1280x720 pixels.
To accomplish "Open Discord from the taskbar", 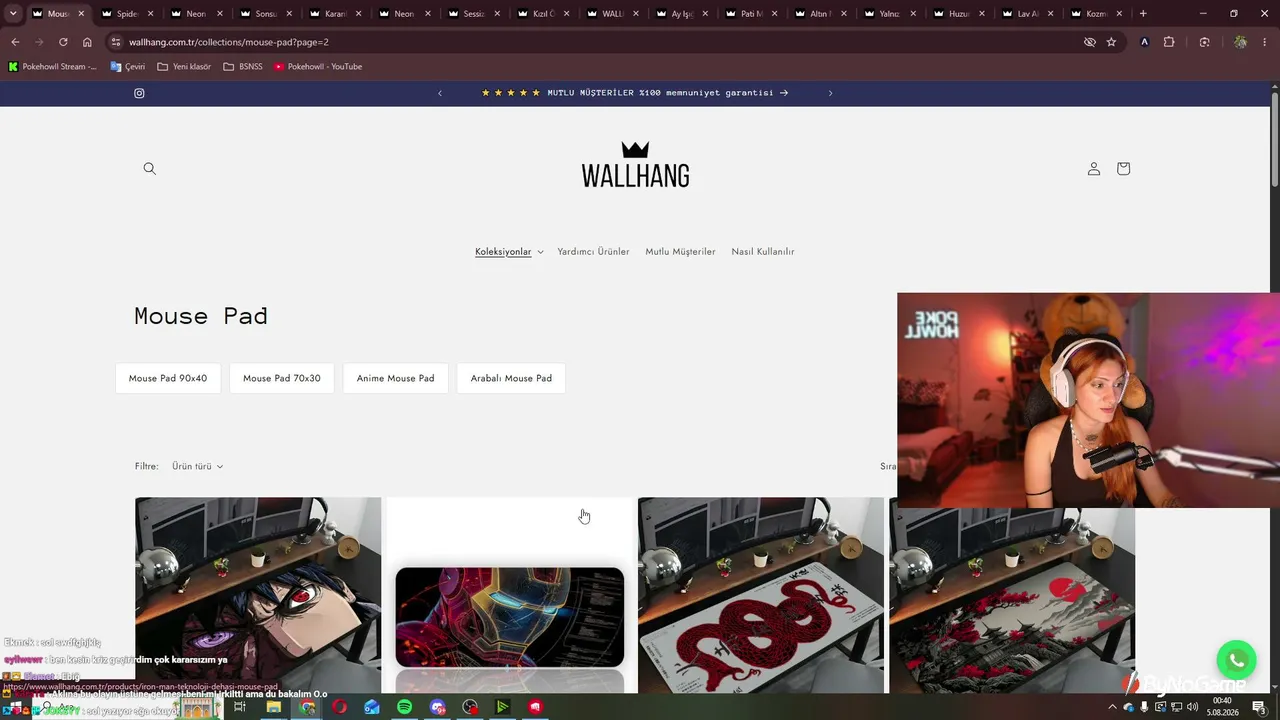I will pos(438,707).
